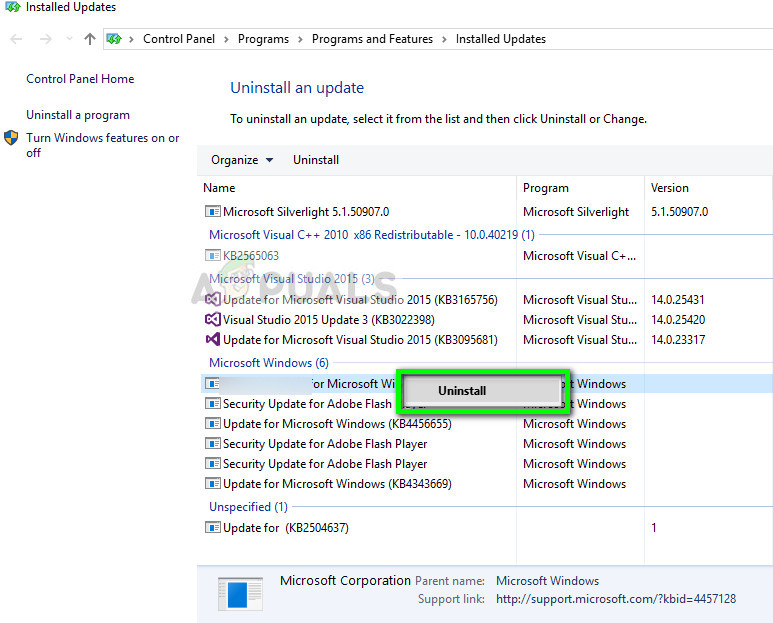The image size is (773, 623).
Task: Collapse Microsoft Visual C++ 2010 group header
Action: coord(372,235)
